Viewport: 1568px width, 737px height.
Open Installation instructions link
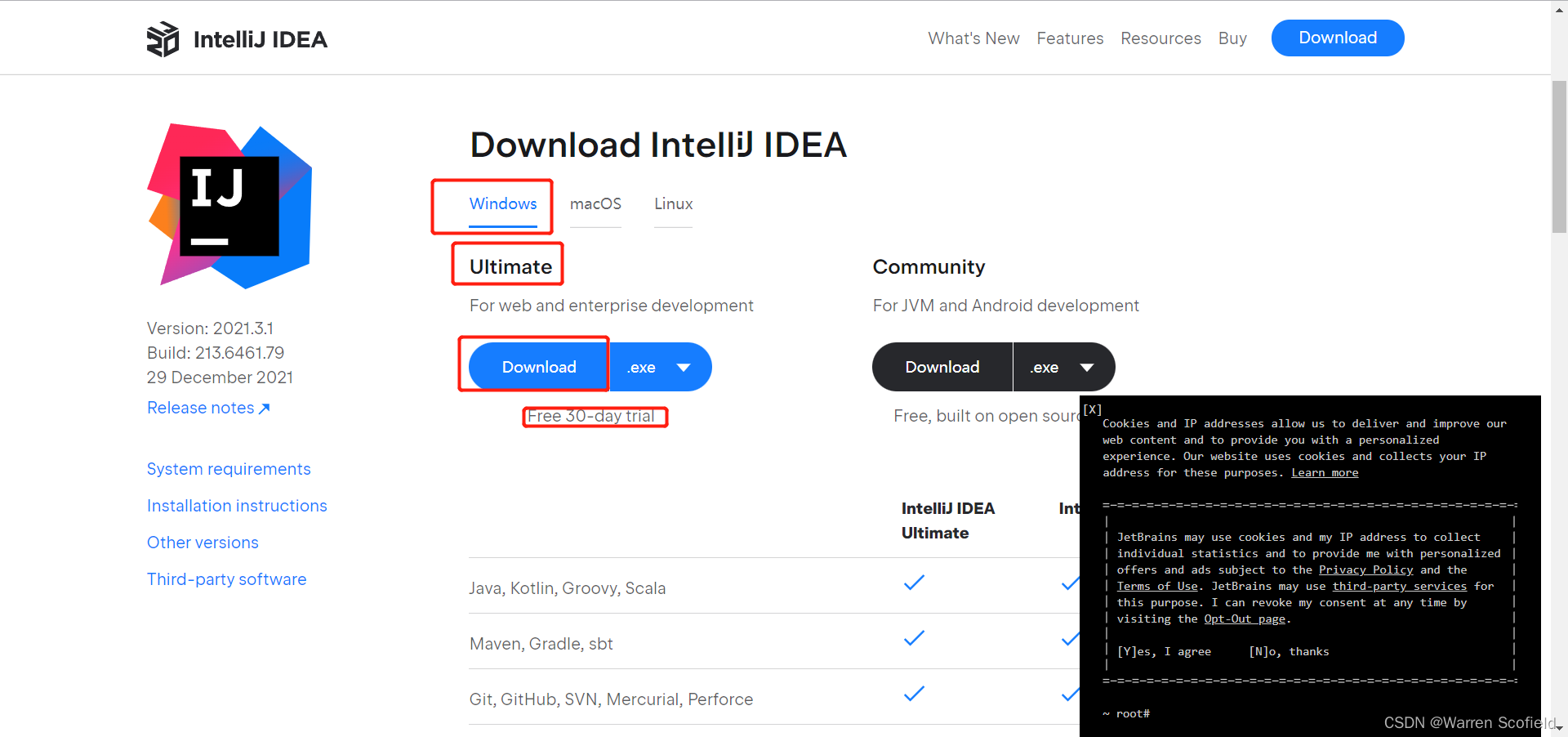point(237,506)
